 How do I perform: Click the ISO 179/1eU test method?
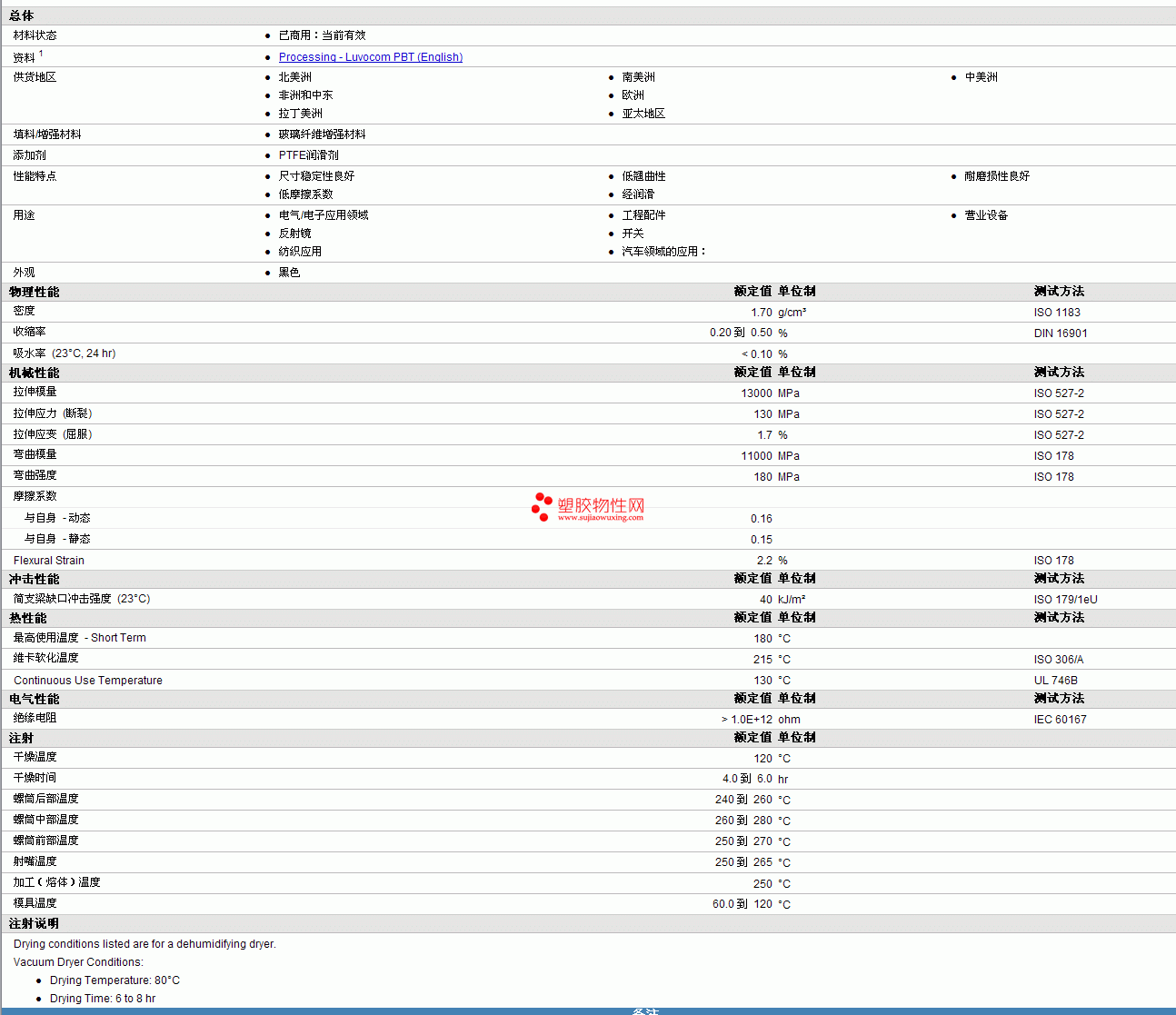click(1066, 600)
